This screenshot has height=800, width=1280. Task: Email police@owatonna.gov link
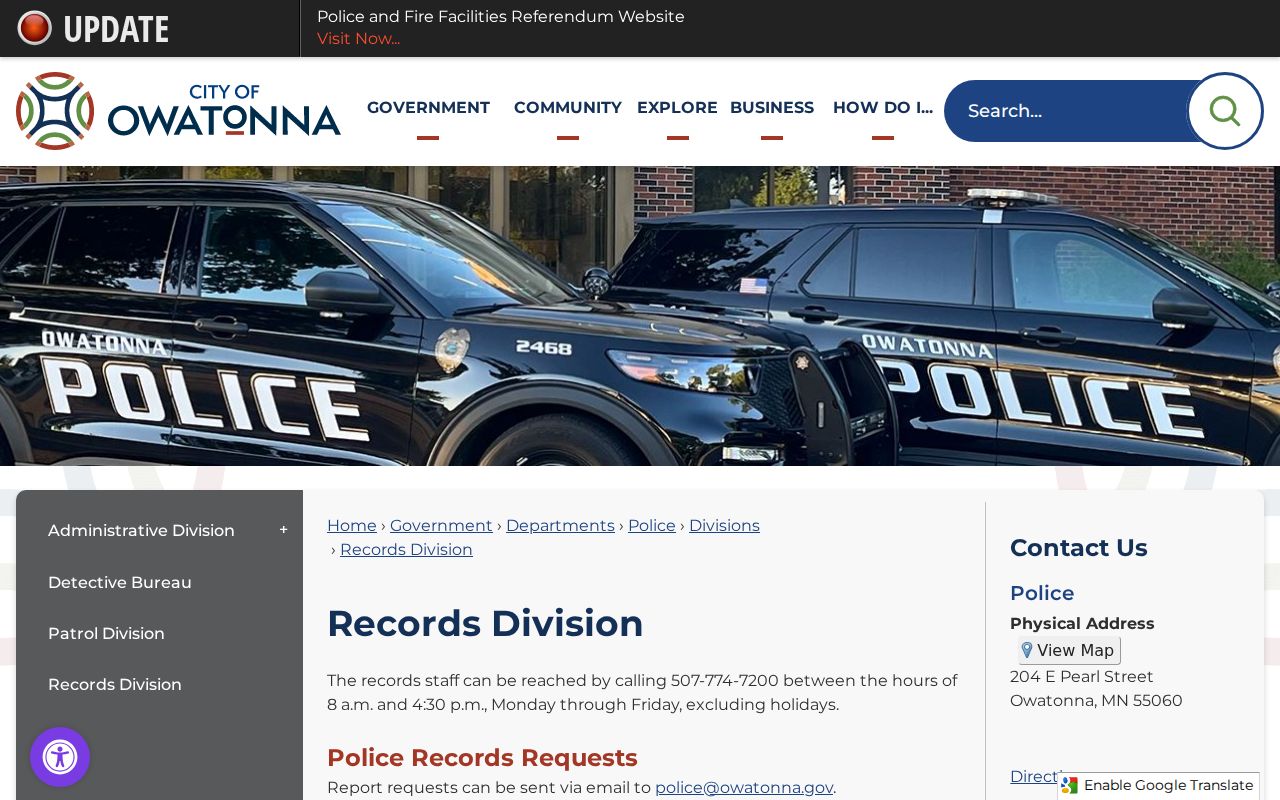point(744,788)
